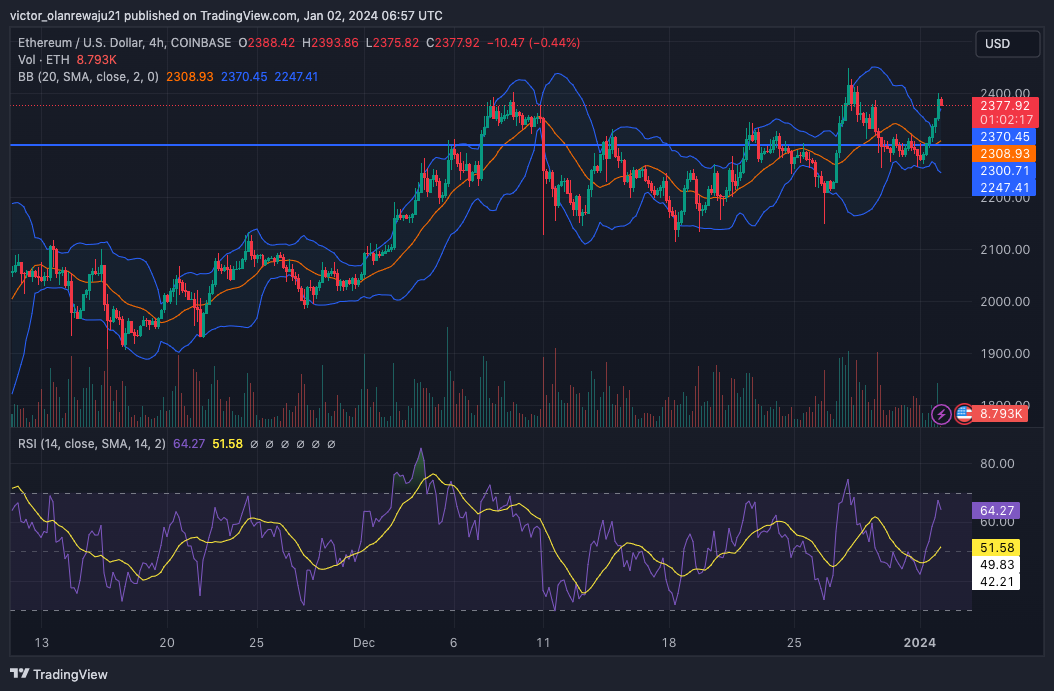
Task: Click the Vol · ETH indicator legend
Action: pos(44,60)
